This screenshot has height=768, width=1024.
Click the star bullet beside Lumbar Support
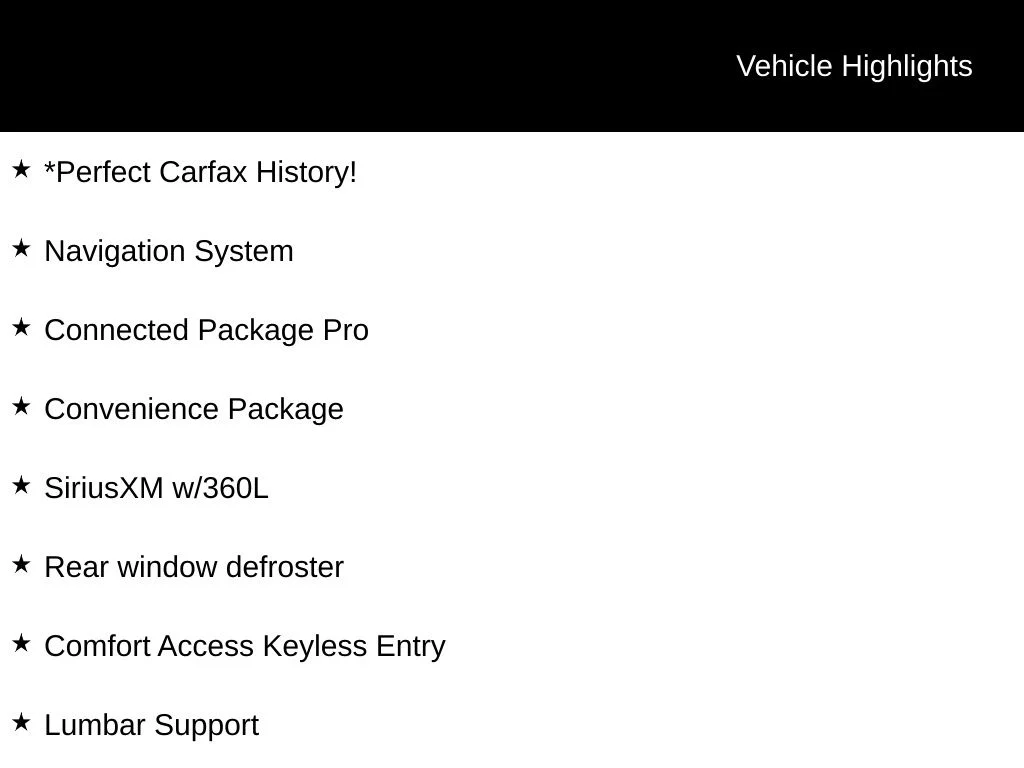pos(21,722)
